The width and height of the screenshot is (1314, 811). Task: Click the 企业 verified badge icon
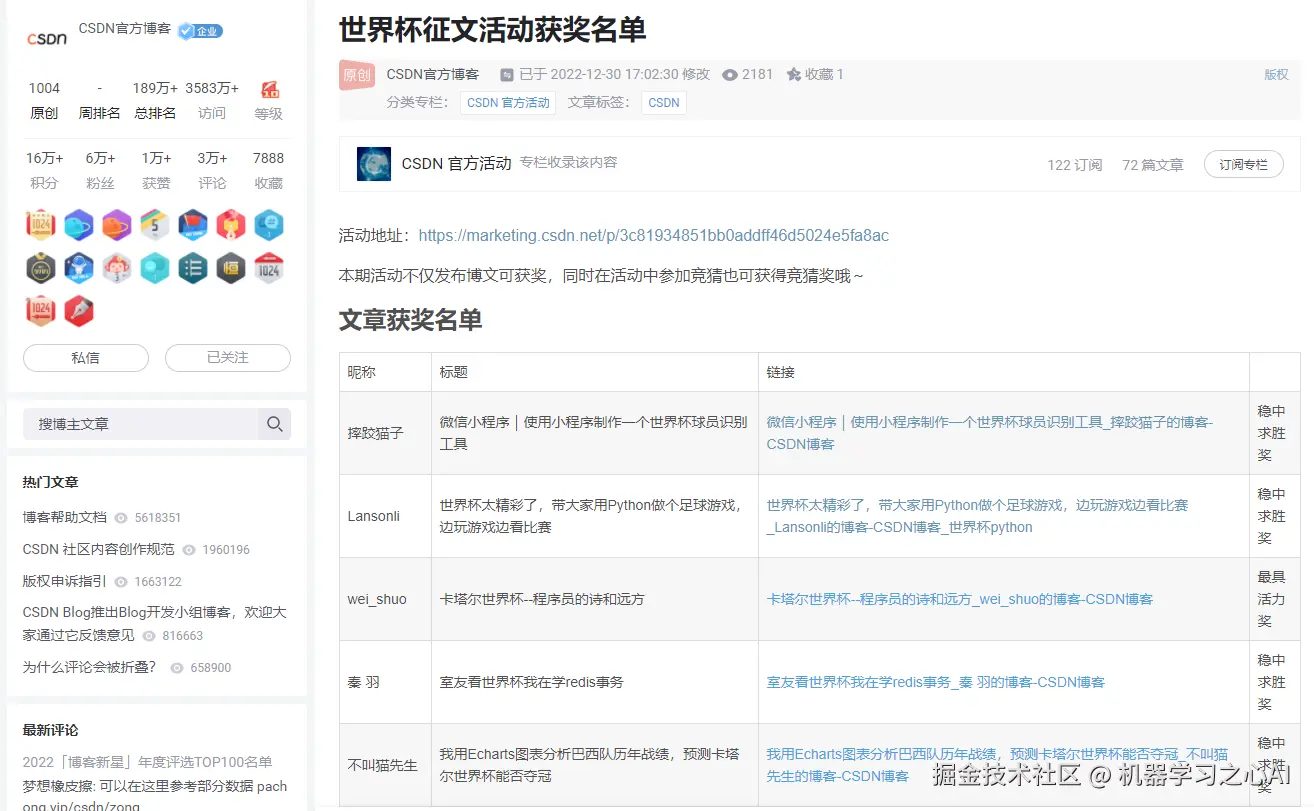point(200,31)
